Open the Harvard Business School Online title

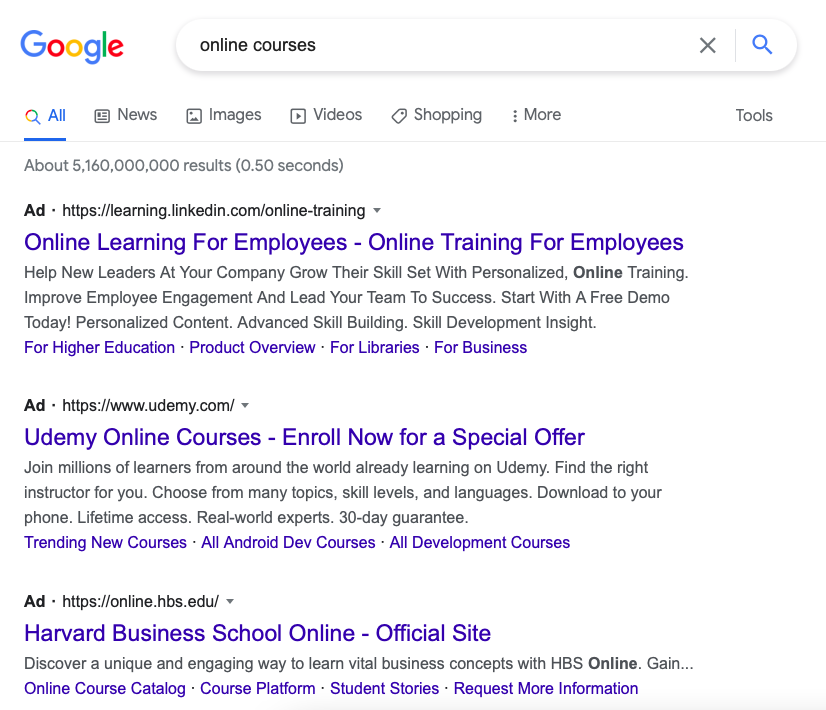click(257, 633)
